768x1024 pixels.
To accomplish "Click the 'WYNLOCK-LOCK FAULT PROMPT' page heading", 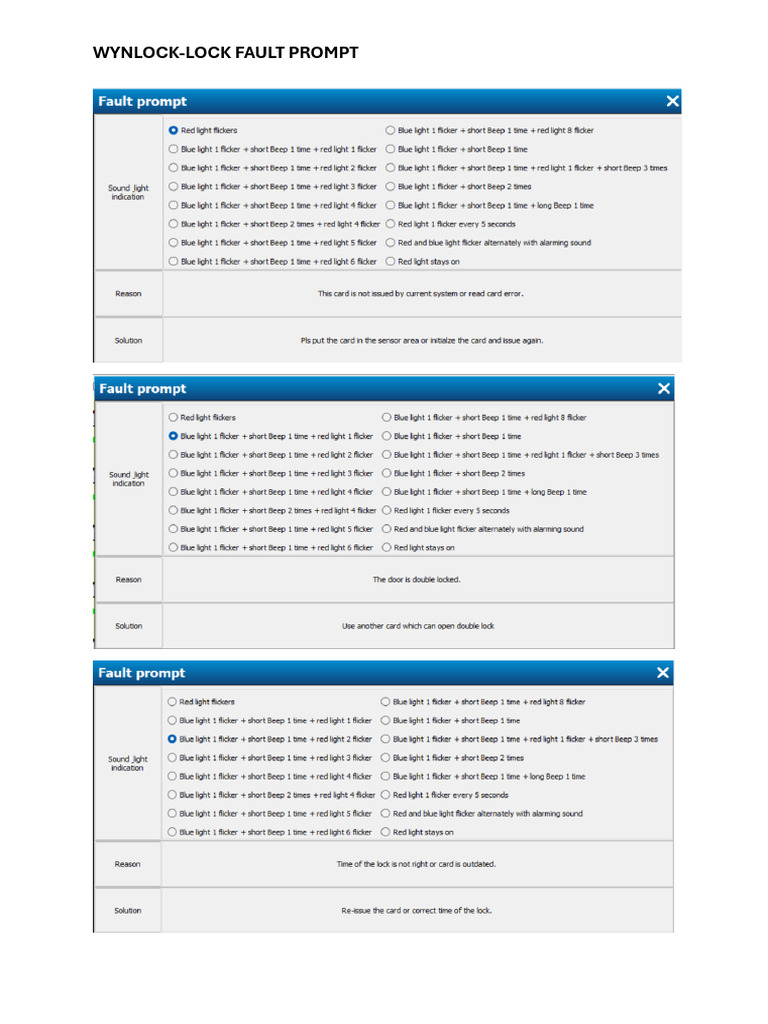I will pos(225,52).
